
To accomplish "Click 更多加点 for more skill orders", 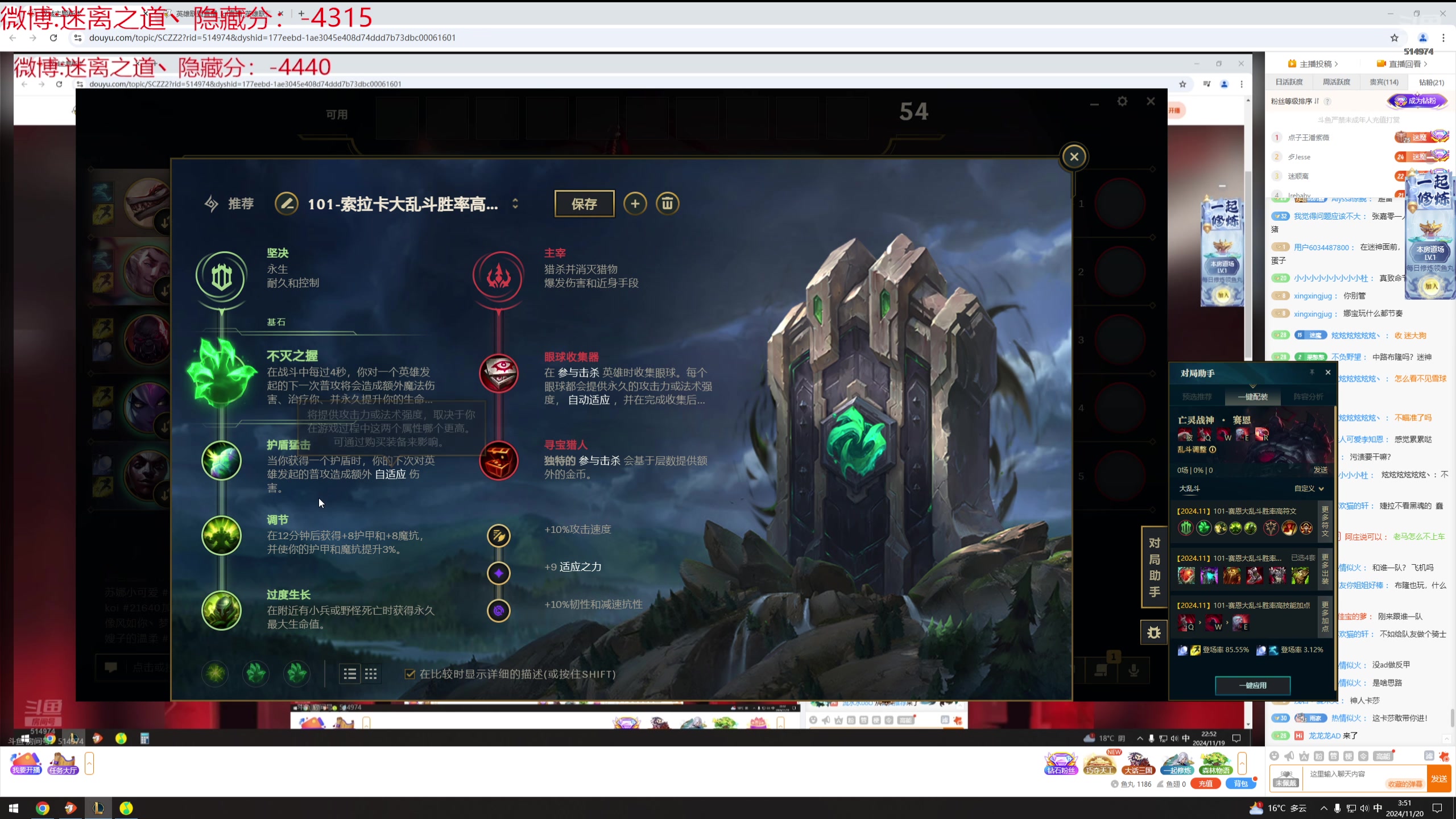I will point(1325,616).
